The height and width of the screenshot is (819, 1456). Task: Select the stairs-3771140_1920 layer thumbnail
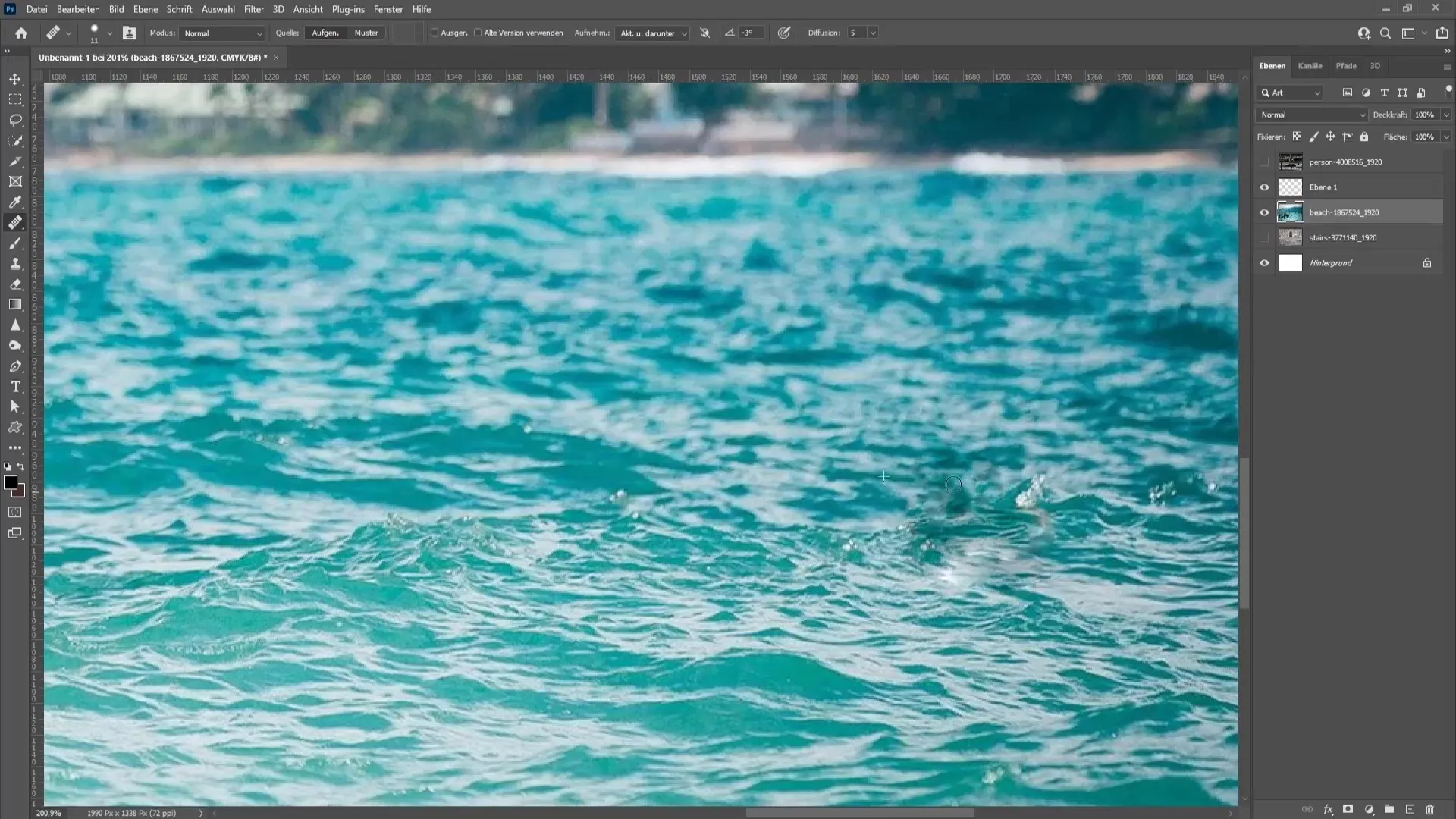tap(1290, 237)
